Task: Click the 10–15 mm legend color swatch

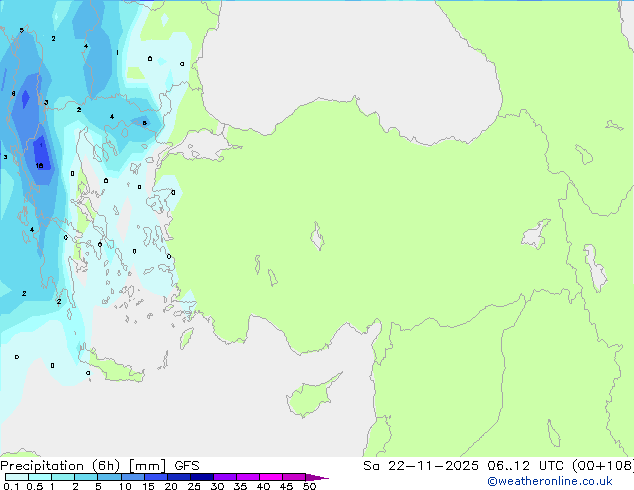Action: pyautogui.click(x=132, y=477)
